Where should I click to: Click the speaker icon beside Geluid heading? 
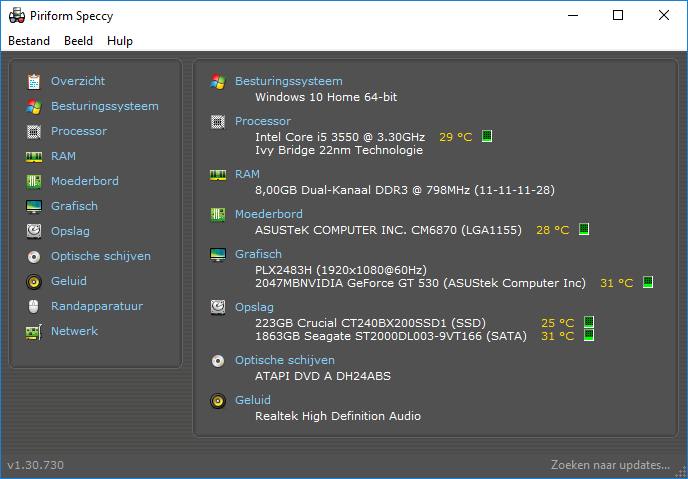[x=218, y=400]
